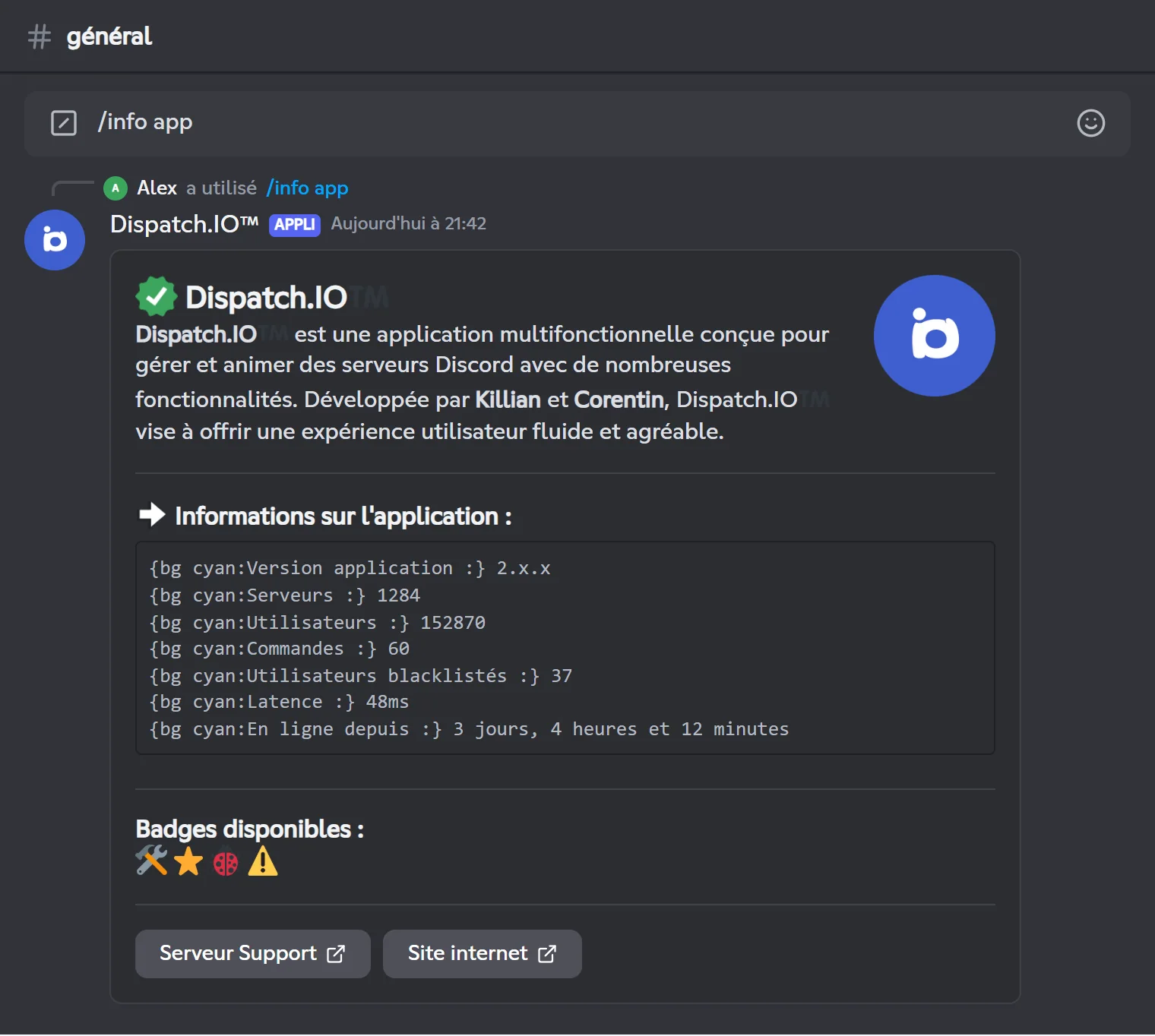1155x1036 pixels.
Task: Click the red ladybug badge
Action: (226, 862)
